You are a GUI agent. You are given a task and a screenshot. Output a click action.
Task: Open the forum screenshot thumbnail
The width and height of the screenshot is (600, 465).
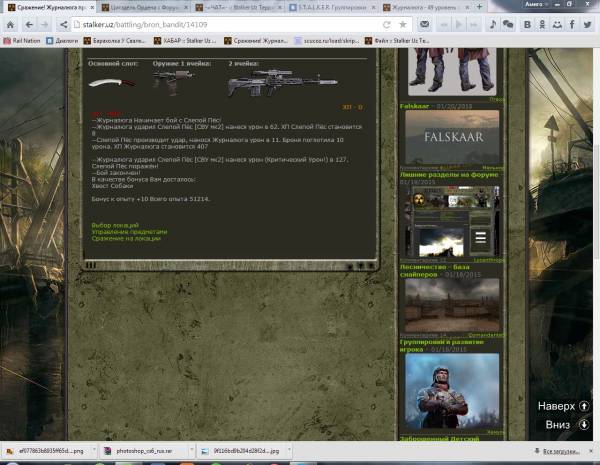click(452, 221)
